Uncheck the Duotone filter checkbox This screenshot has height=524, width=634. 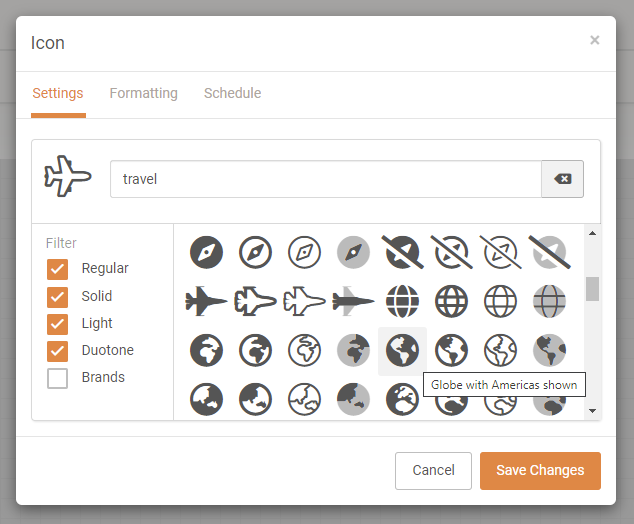(57, 351)
